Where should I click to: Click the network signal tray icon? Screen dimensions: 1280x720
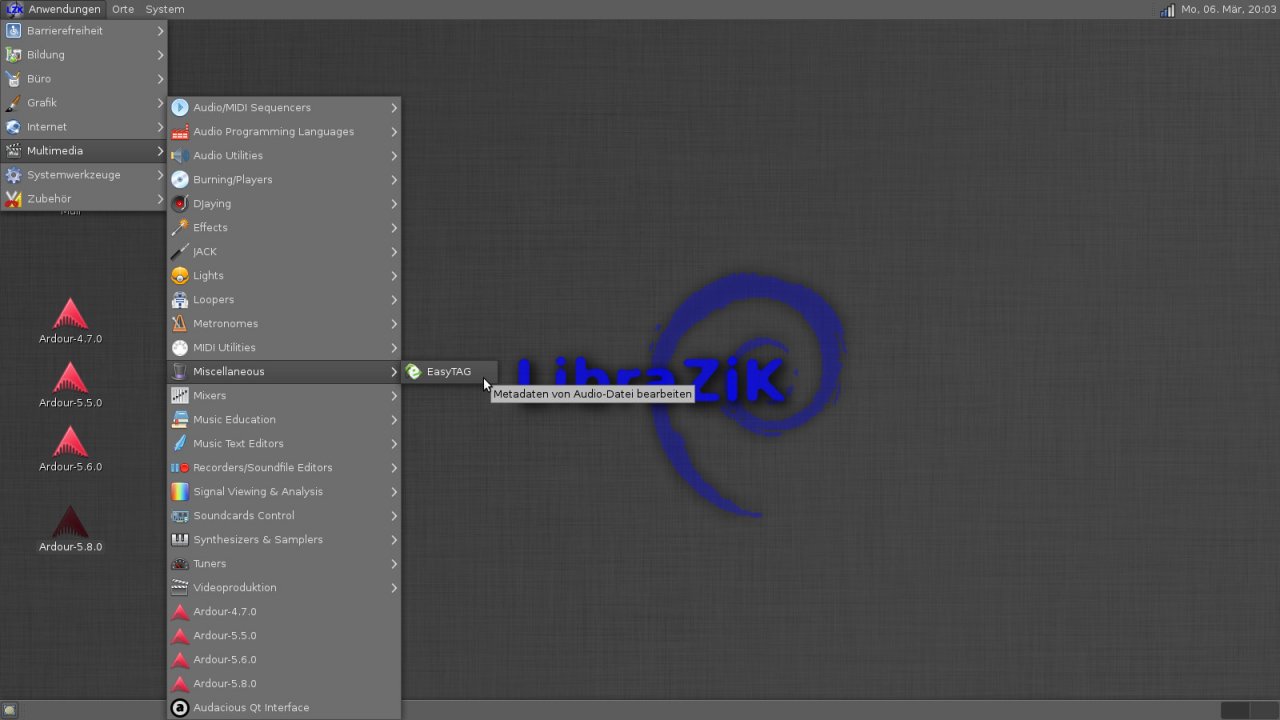[x=1167, y=10]
